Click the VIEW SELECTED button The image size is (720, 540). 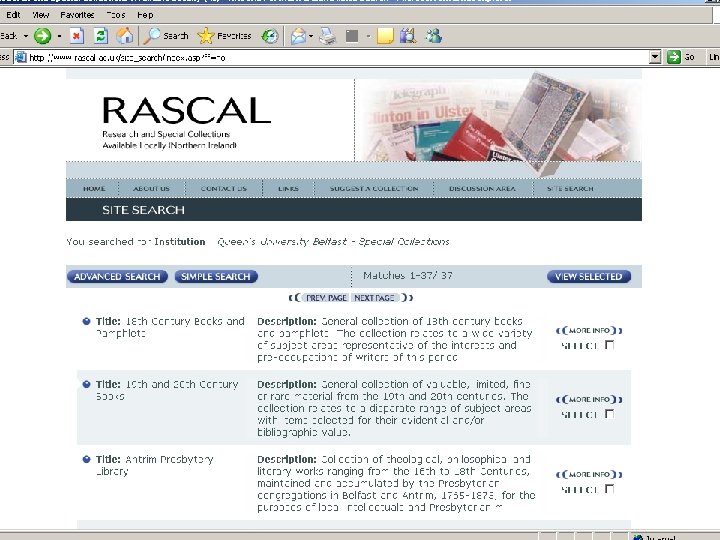[x=589, y=276]
